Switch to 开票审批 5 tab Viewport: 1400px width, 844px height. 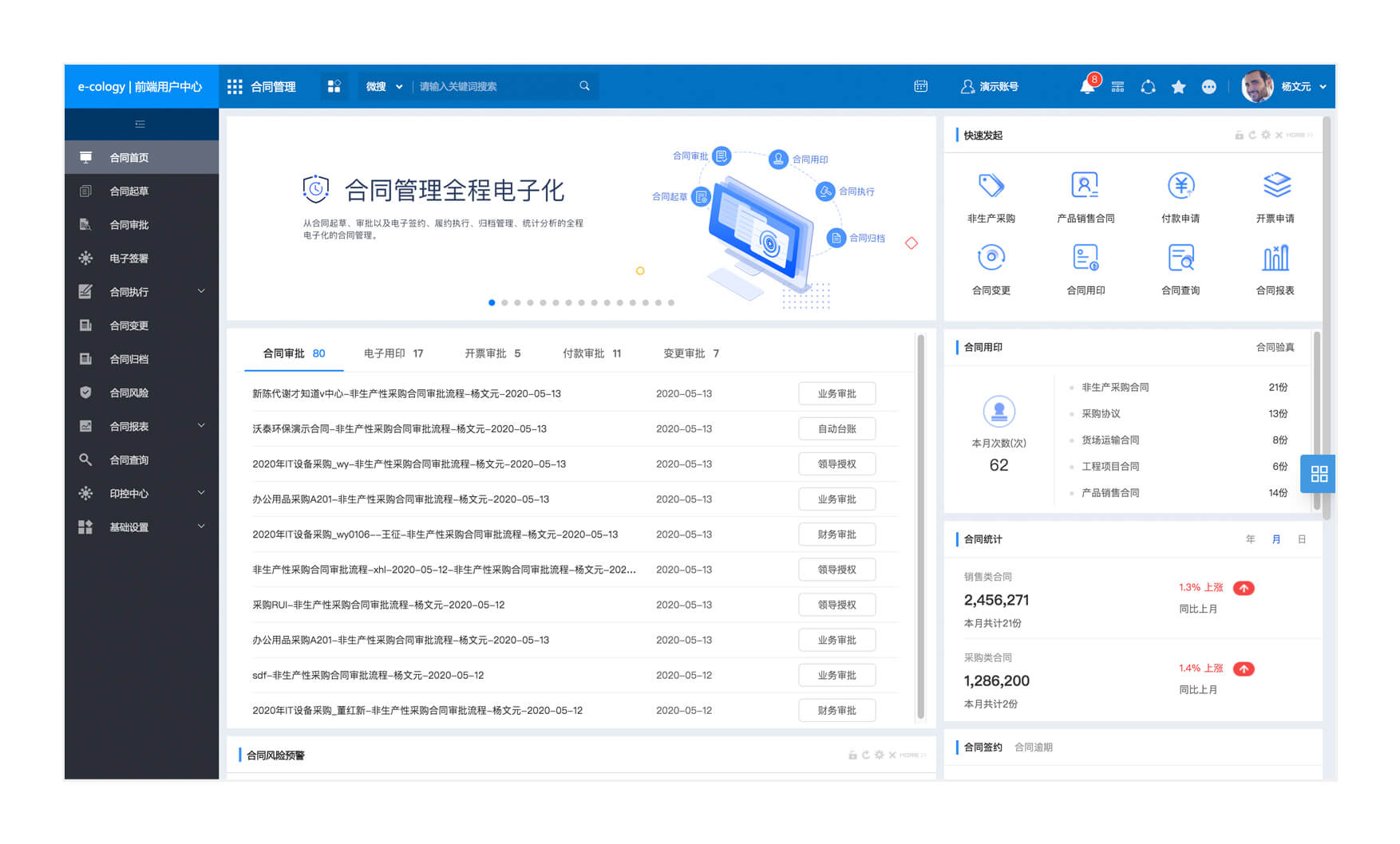click(492, 353)
